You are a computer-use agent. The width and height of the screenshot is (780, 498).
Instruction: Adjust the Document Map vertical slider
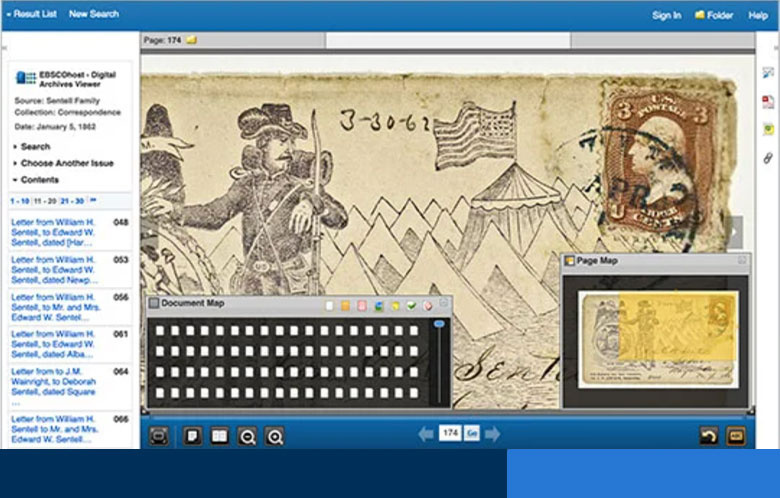(439, 325)
